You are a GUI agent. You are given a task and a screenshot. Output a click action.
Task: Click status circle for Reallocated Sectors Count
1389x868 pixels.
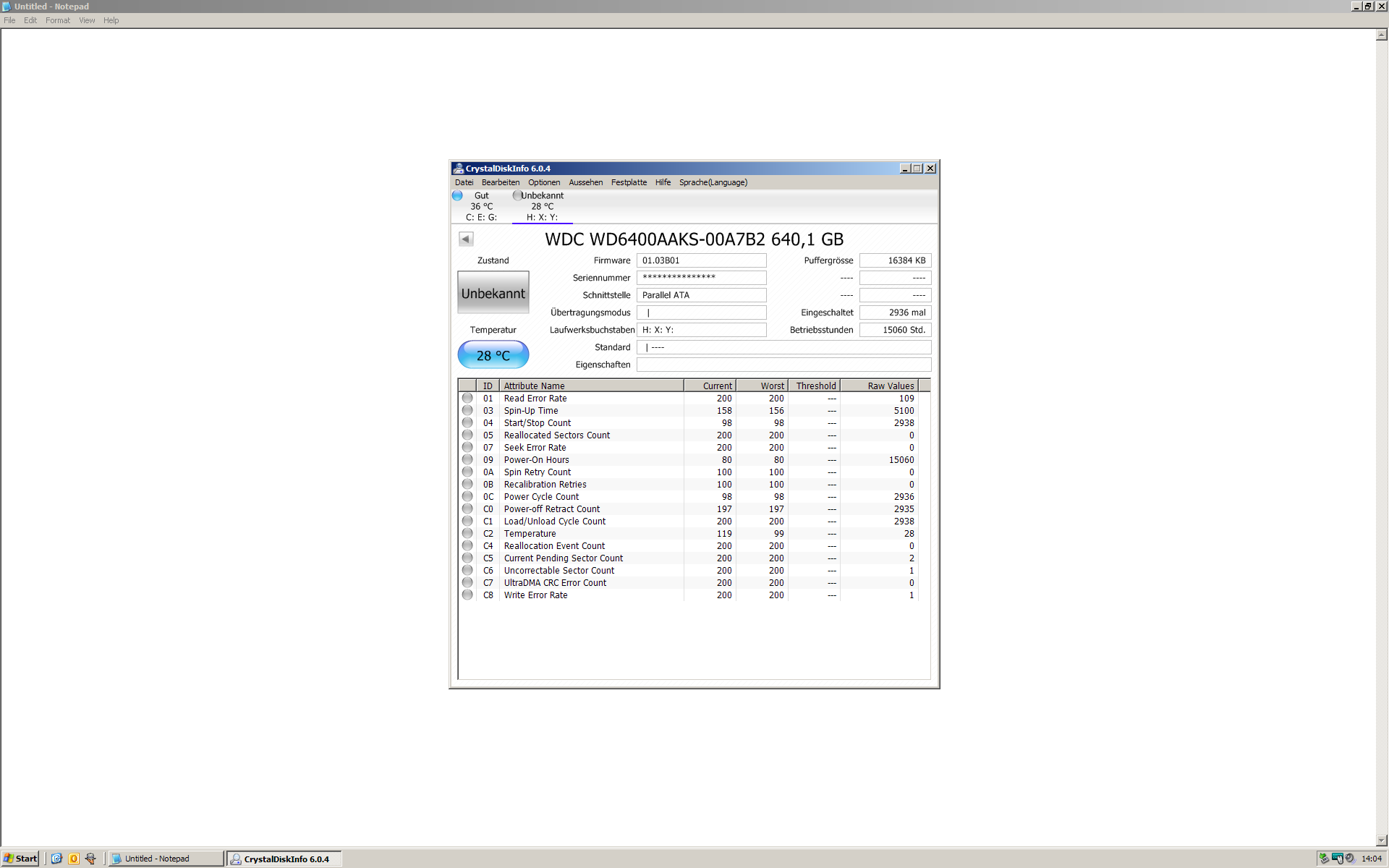pyautogui.click(x=467, y=435)
